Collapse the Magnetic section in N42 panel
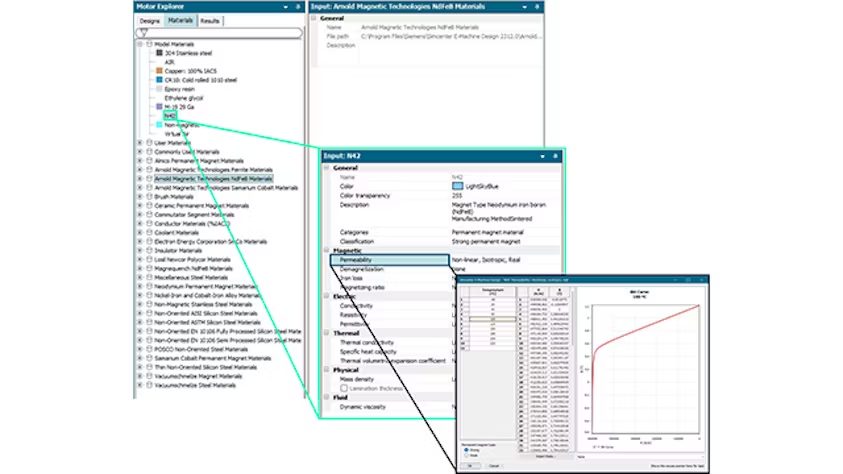Screen dimensions: 843x474 (326, 250)
